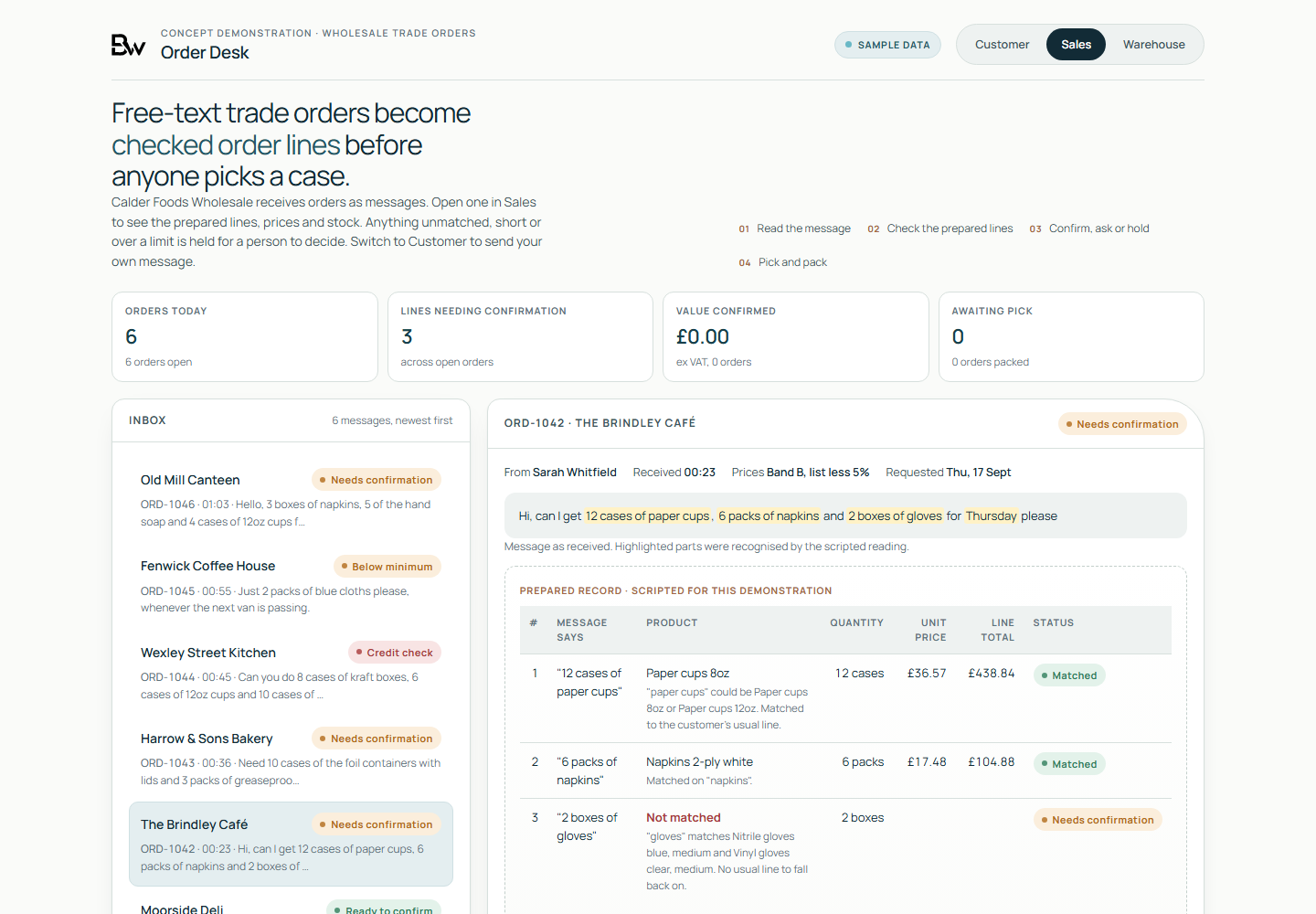Select The Brindley Café inbox message
The image size is (1316, 914).
pos(291,845)
